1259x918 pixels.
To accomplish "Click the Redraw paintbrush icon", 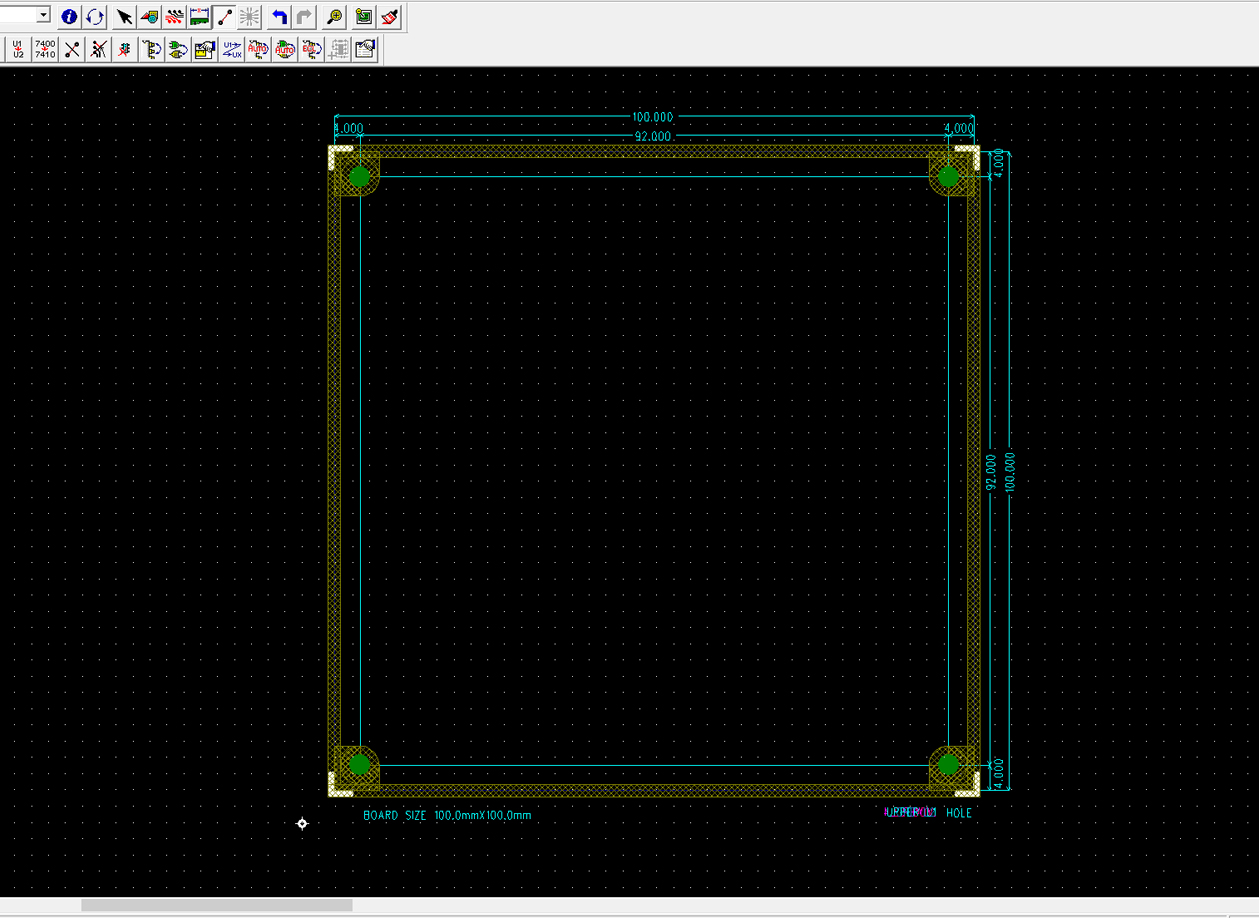I will (x=390, y=17).
